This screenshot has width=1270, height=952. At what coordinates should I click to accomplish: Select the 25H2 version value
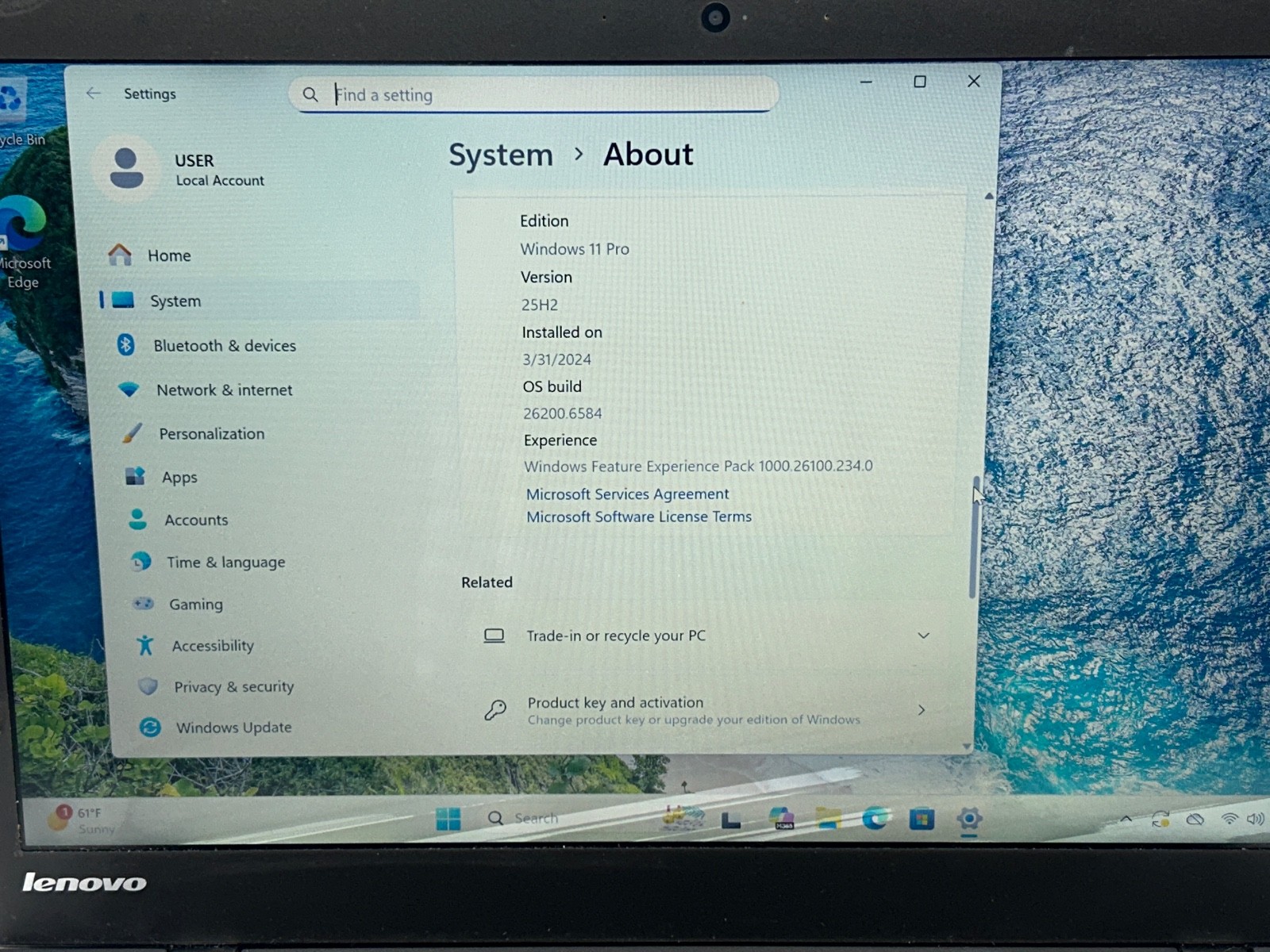tap(540, 305)
